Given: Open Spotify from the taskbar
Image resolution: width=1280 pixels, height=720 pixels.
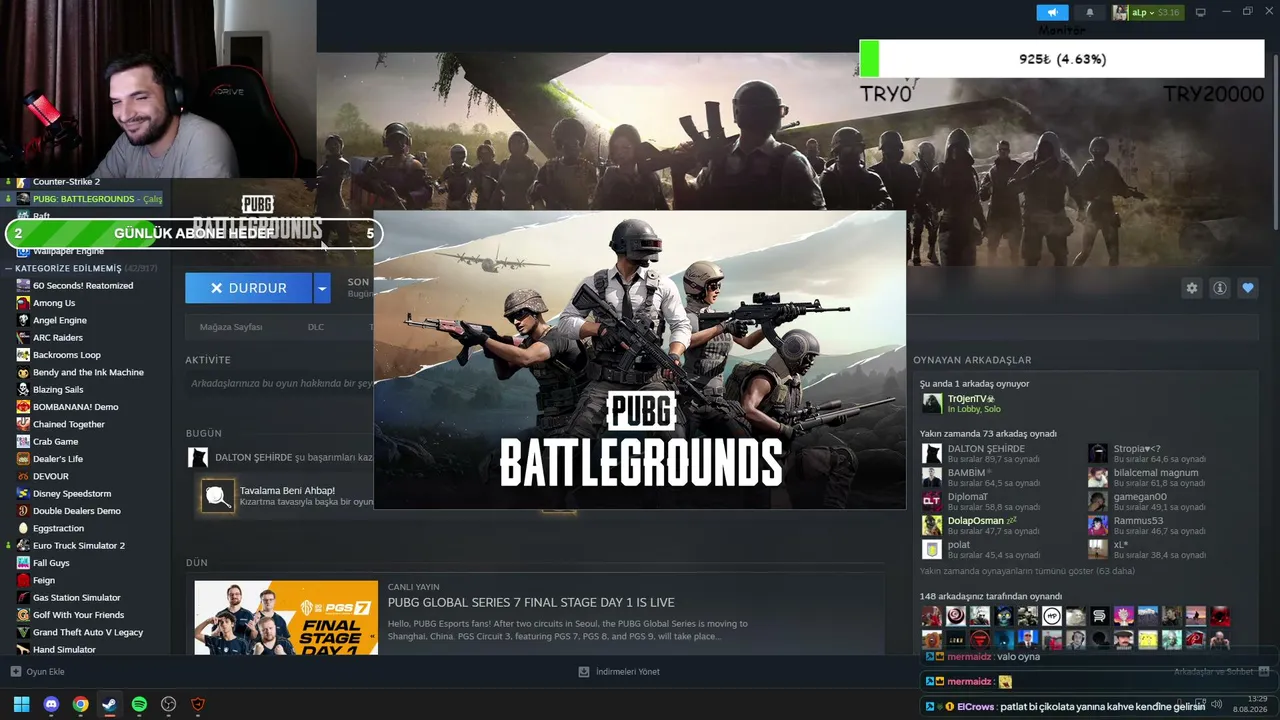Looking at the screenshot, I should coord(139,704).
